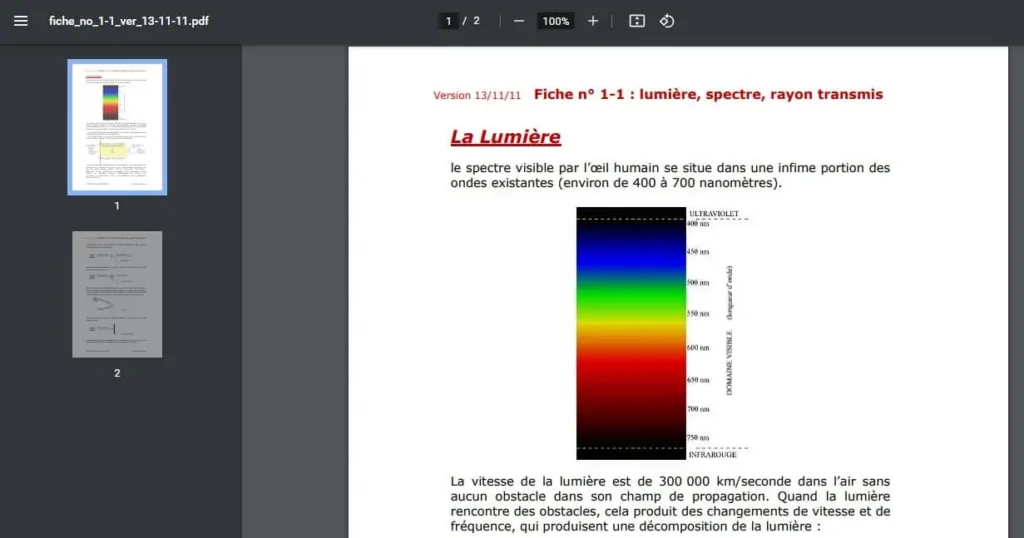
Task: Click the '600 nm' wavelength label
Action: [x=698, y=348]
